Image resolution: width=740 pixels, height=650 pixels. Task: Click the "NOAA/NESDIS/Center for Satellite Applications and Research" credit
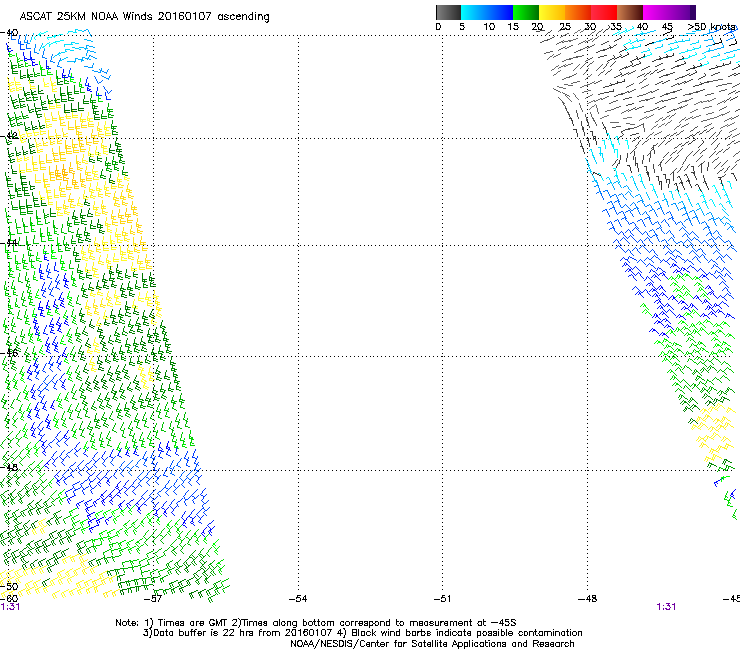tap(432, 644)
